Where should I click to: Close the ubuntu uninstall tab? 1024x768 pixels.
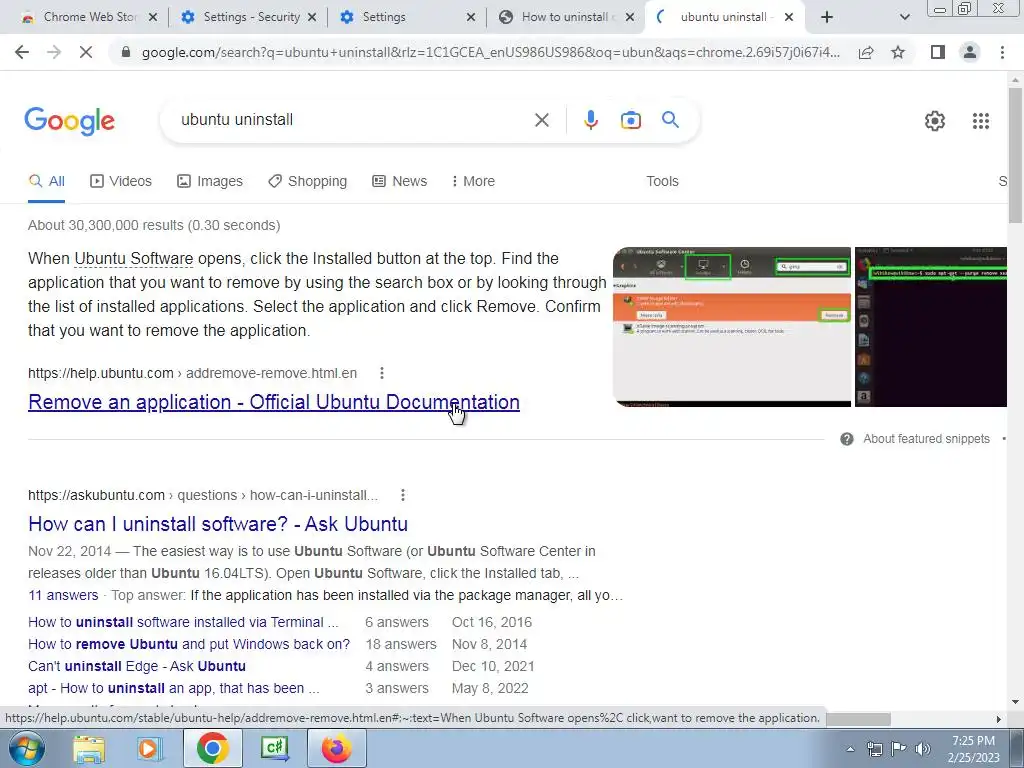[x=789, y=17]
